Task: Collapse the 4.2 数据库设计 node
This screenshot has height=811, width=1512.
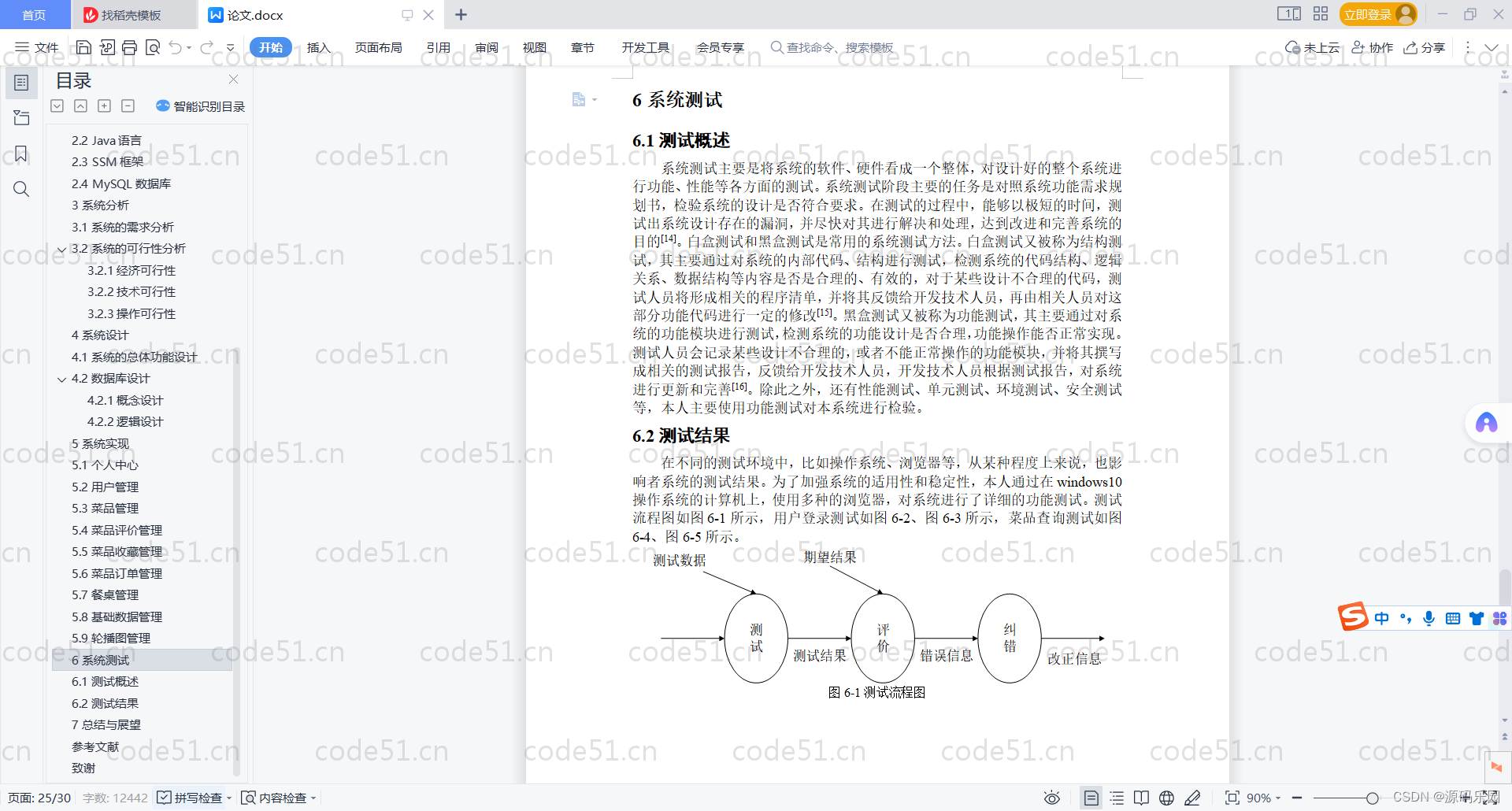Action: pos(61,380)
